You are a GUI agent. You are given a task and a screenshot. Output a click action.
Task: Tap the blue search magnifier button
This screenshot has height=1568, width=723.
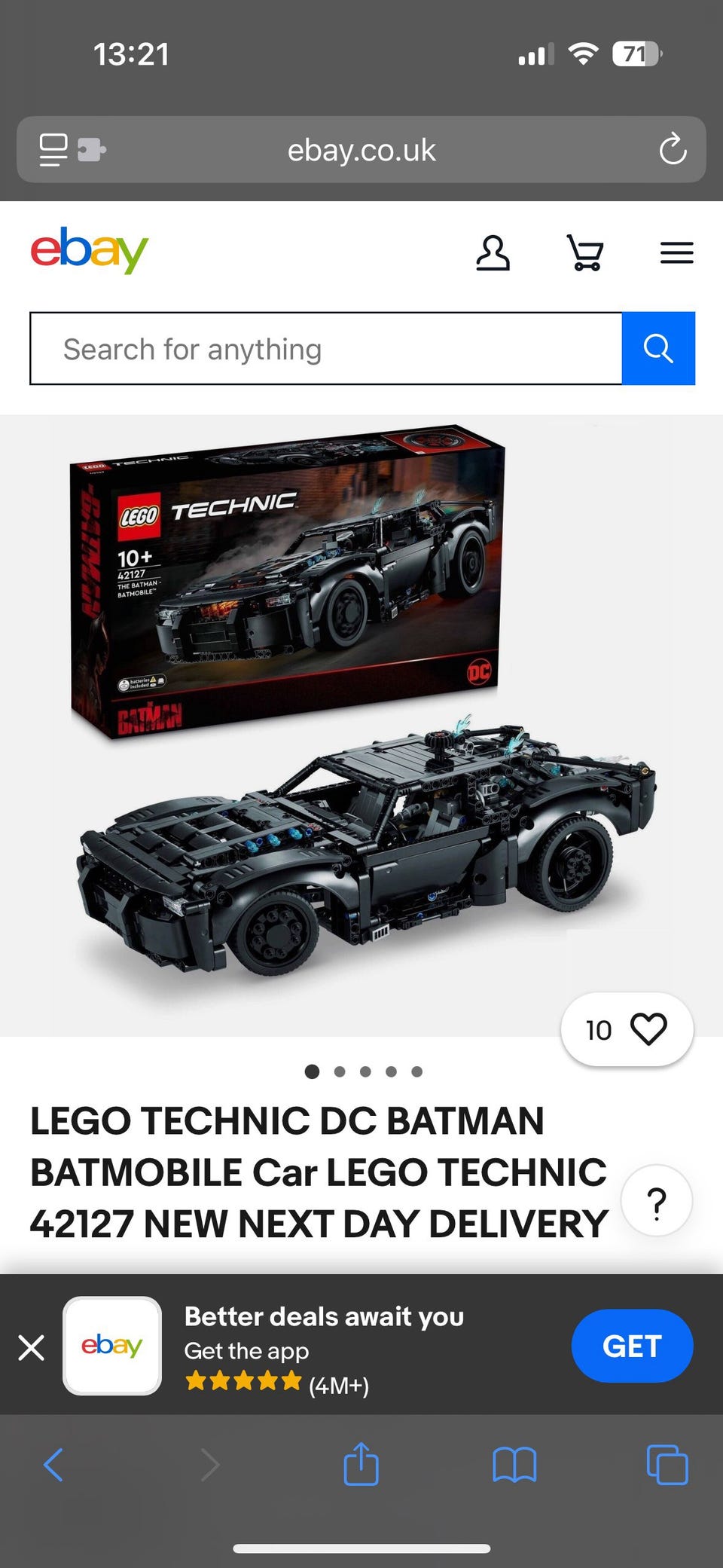click(658, 348)
